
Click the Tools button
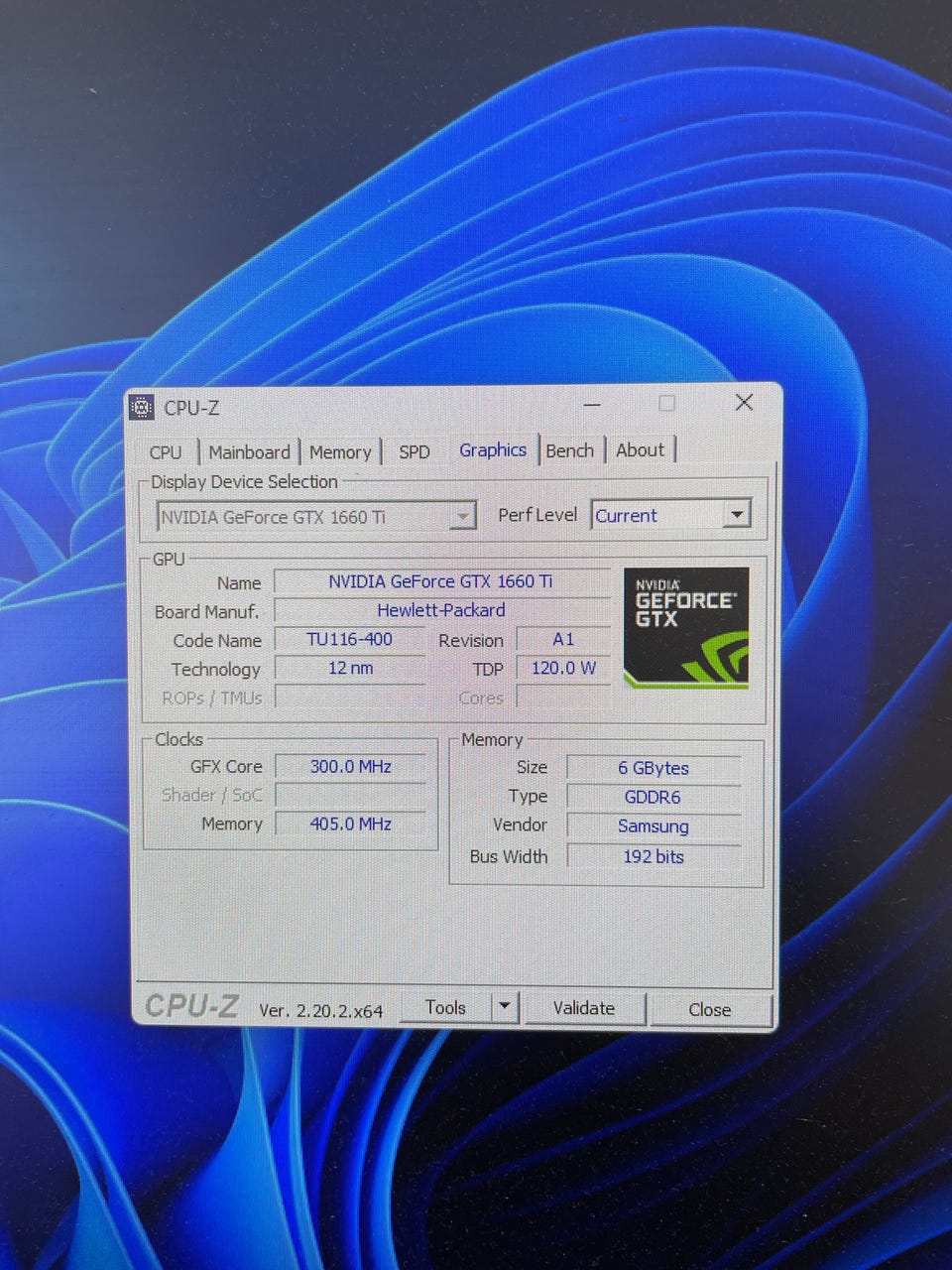click(445, 1007)
